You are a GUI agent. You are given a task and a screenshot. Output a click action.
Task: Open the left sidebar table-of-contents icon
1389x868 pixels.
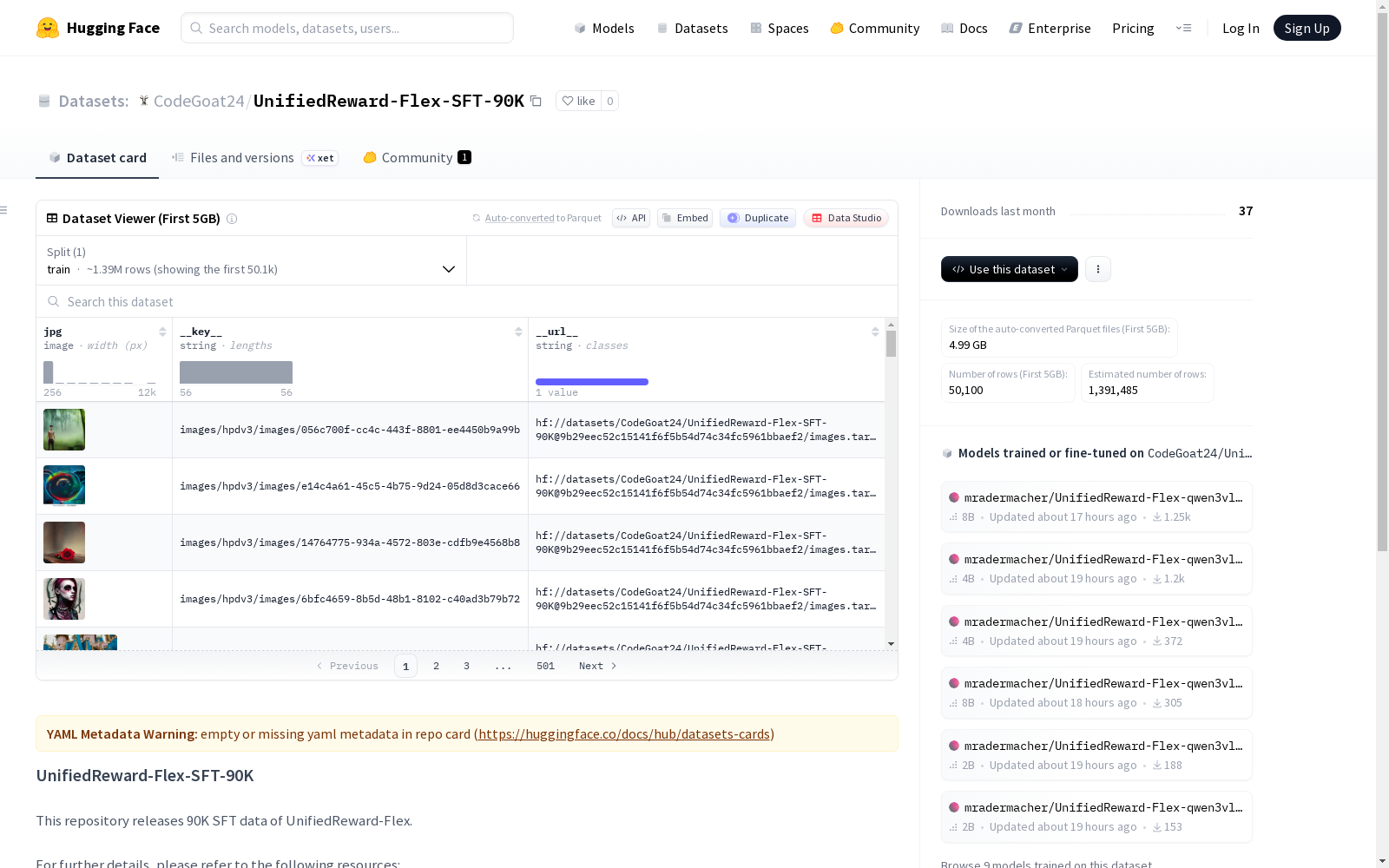3,210
